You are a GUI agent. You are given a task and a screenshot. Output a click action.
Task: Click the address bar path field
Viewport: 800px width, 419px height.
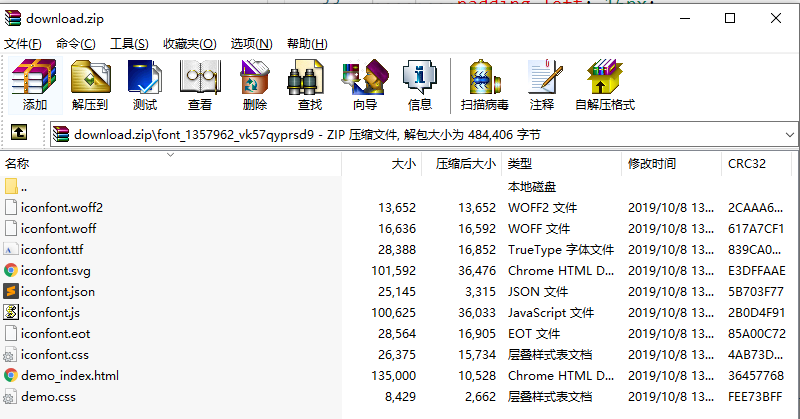tap(423, 135)
